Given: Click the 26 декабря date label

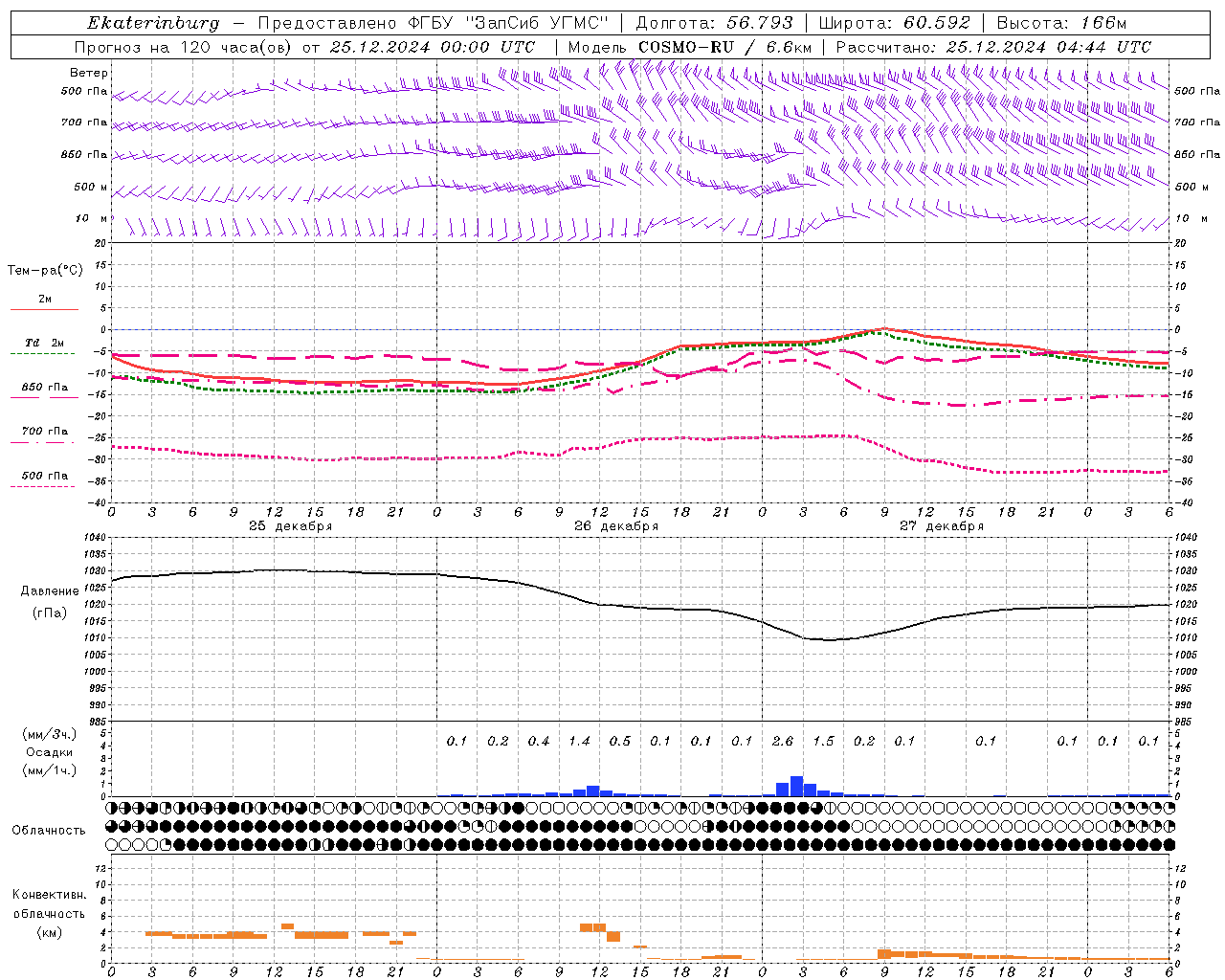Looking at the screenshot, I should [616, 526].
